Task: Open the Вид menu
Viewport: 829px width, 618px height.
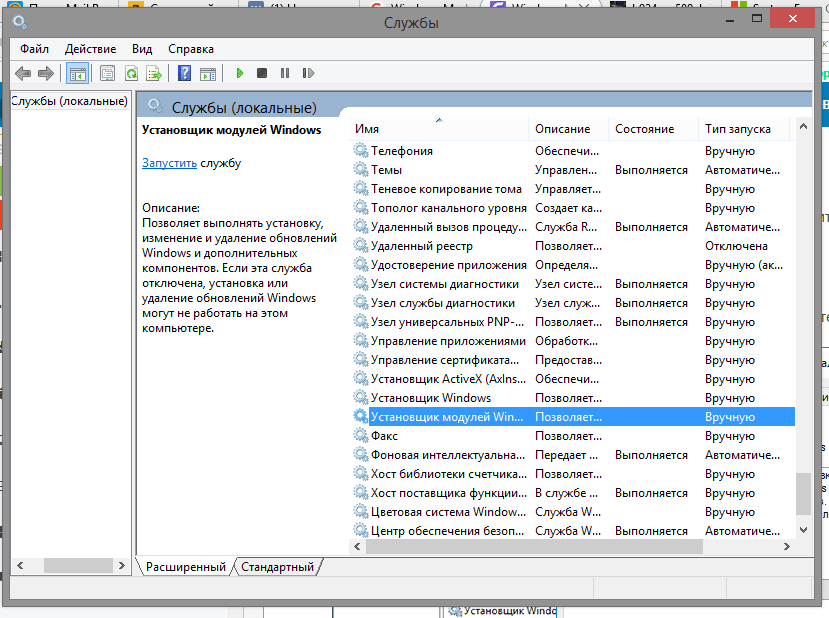Action: point(142,48)
